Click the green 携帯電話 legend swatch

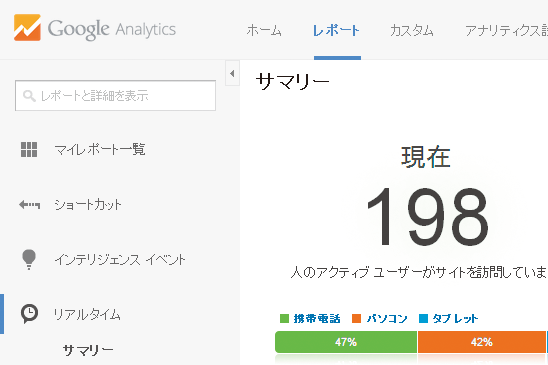pyautogui.click(x=284, y=319)
